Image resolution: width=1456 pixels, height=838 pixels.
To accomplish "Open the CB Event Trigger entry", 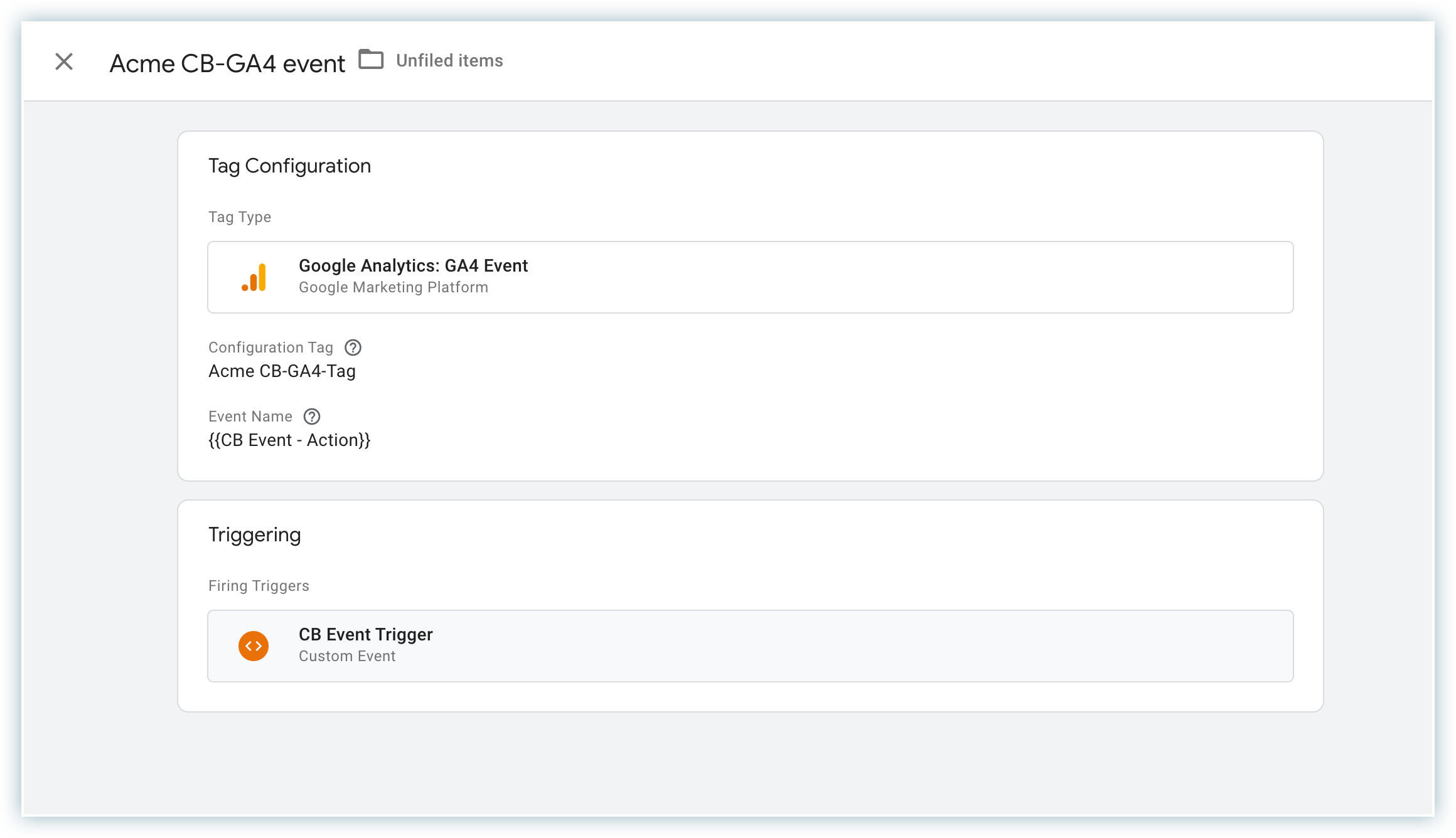I will [x=365, y=635].
